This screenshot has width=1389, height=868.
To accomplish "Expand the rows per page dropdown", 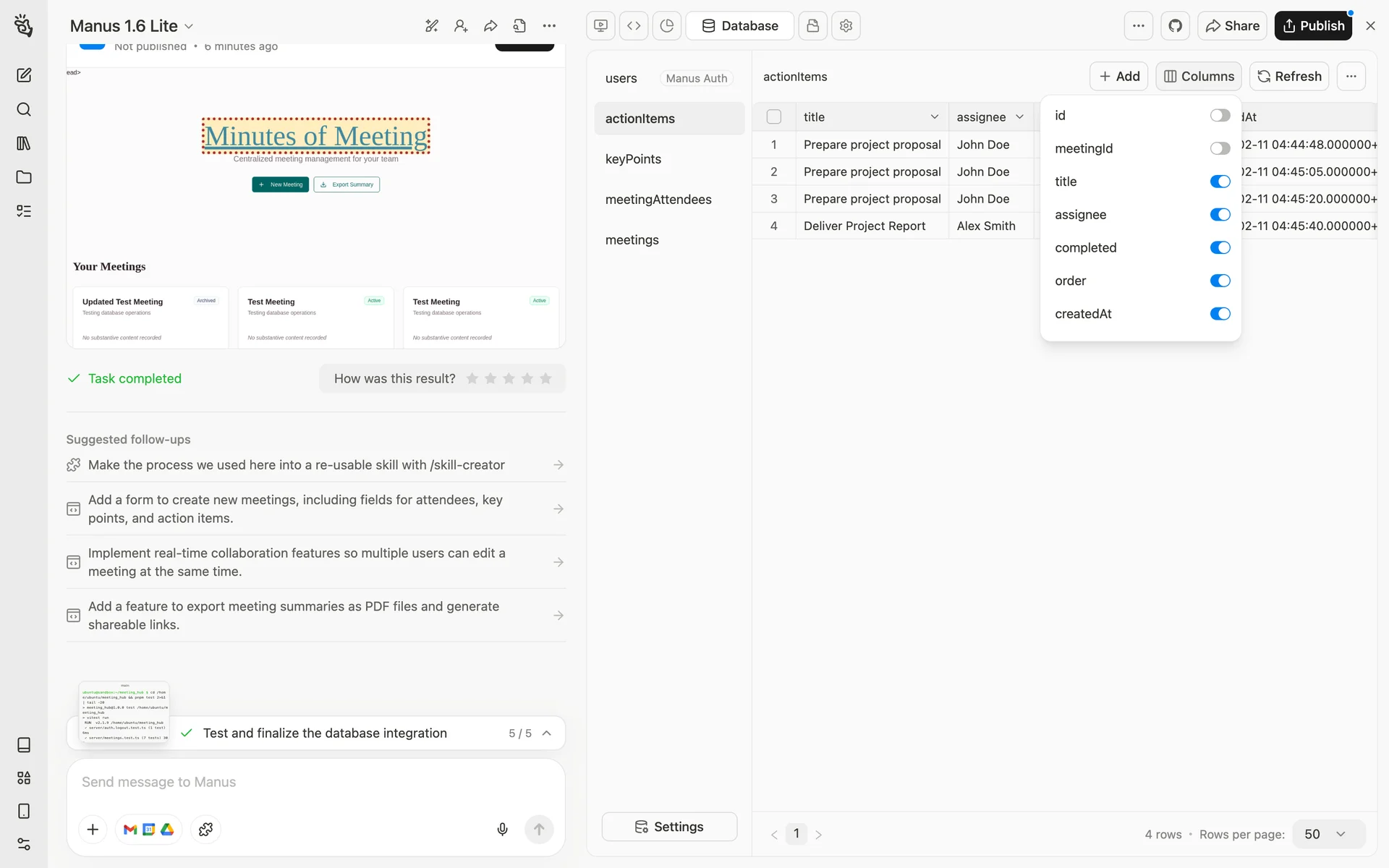I will [1328, 834].
